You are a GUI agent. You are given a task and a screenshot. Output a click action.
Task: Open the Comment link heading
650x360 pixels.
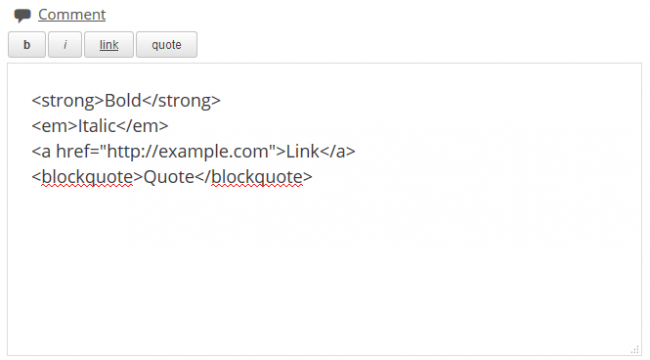(x=72, y=15)
